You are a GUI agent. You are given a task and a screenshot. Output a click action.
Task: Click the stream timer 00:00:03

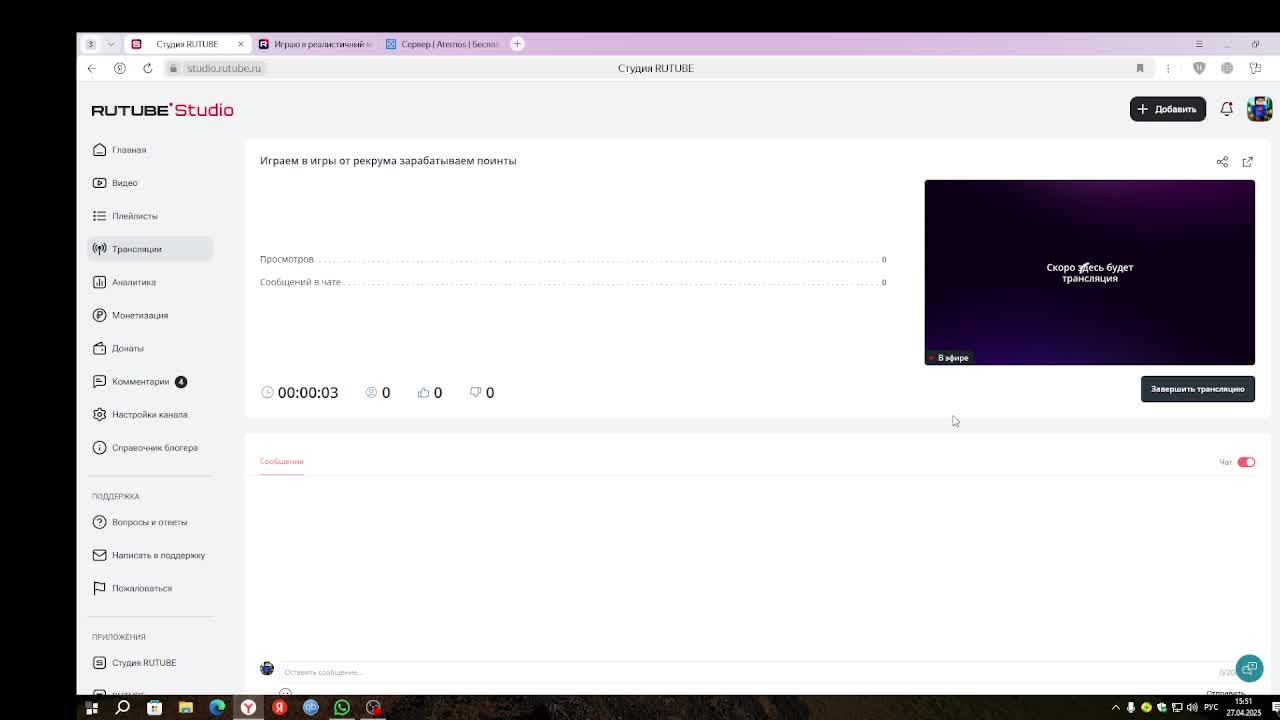pyautogui.click(x=300, y=392)
